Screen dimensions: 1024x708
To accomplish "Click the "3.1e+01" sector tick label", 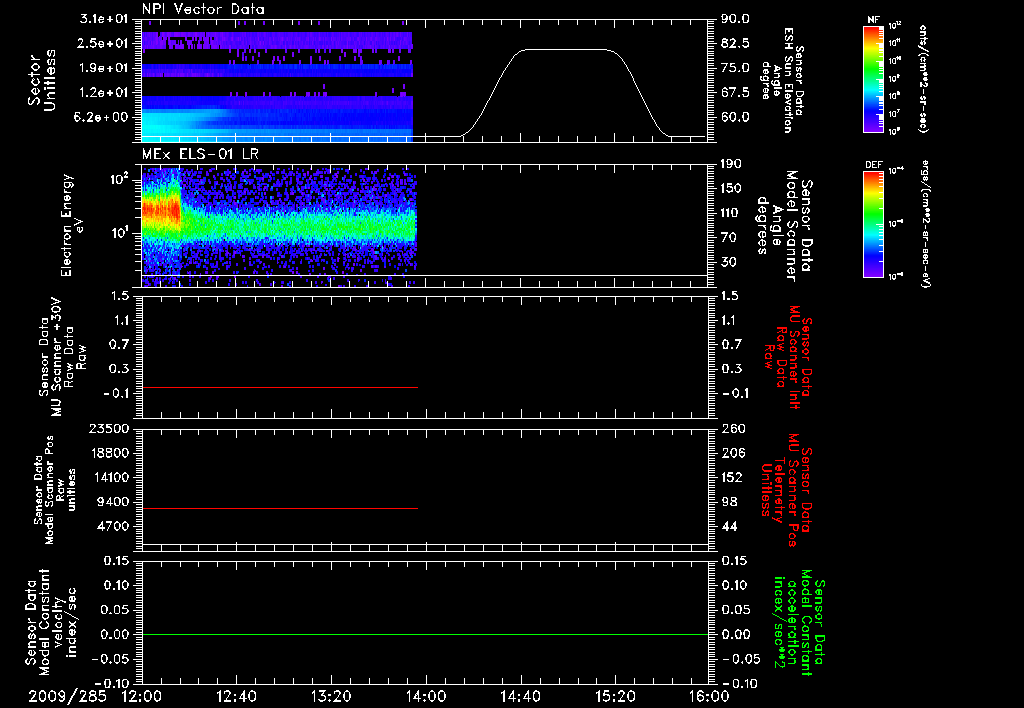I will click(104, 19).
